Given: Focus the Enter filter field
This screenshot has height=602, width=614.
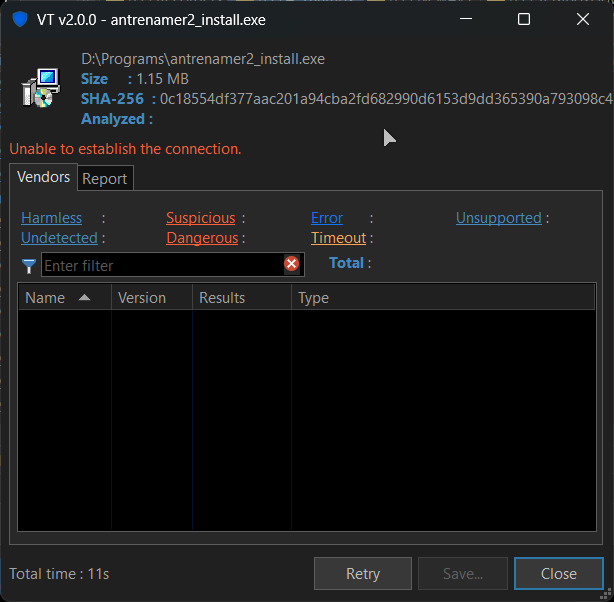Looking at the screenshot, I should (x=162, y=265).
